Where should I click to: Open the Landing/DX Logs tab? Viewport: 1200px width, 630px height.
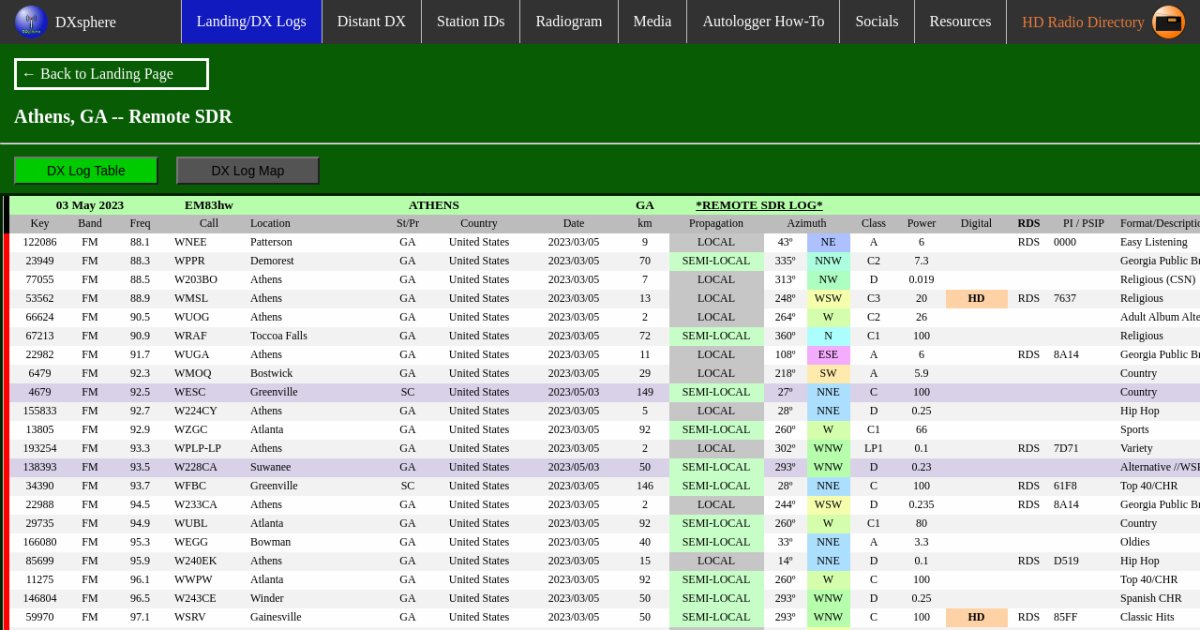point(251,22)
